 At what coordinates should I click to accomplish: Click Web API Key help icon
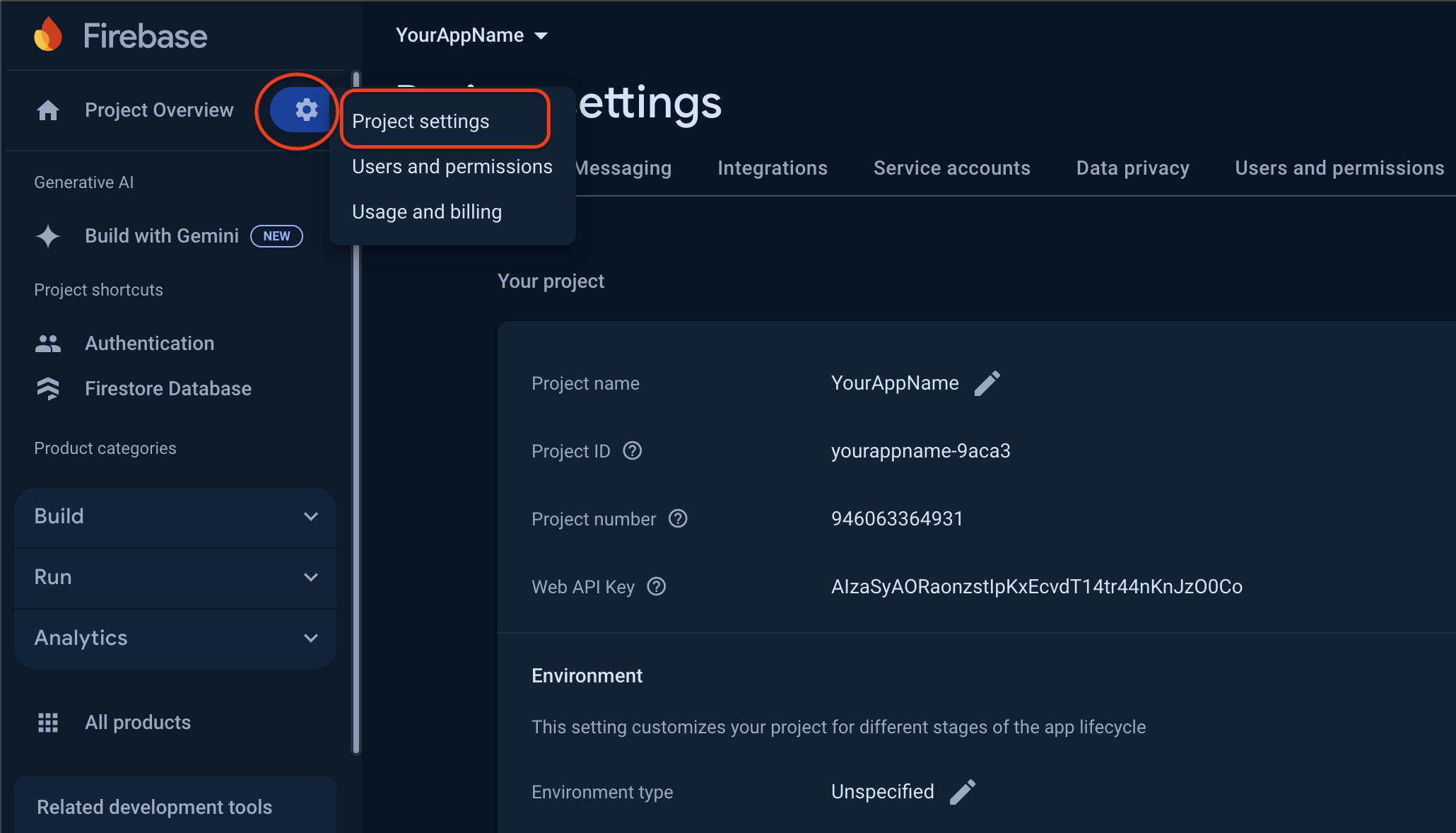click(x=657, y=587)
